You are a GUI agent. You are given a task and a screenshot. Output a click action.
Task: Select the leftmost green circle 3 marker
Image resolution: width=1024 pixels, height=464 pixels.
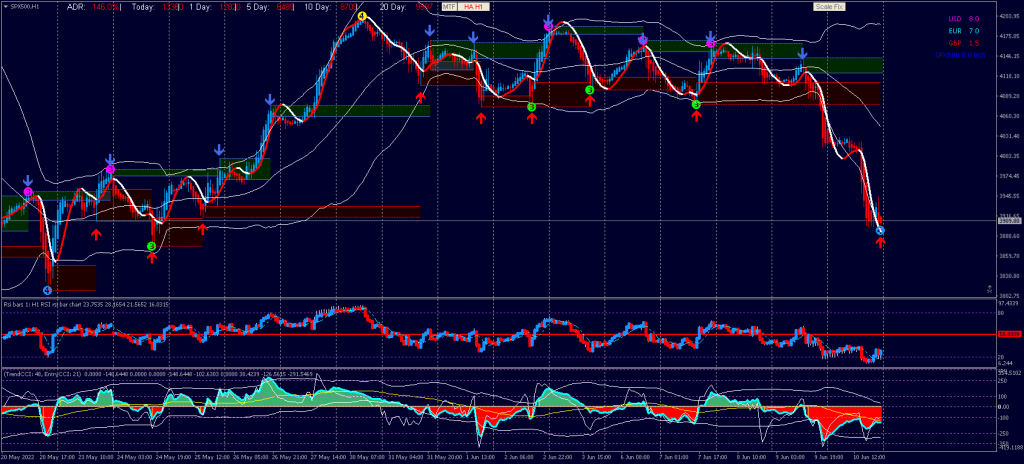pyautogui.click(x=152, y=246)
